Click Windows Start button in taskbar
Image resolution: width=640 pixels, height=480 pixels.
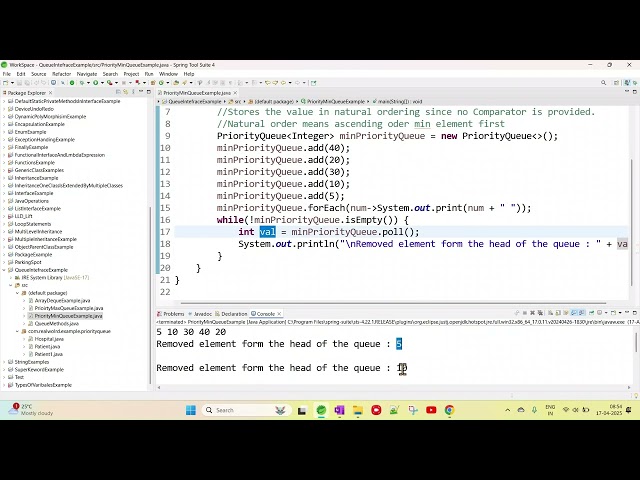[x=191, y=410]
